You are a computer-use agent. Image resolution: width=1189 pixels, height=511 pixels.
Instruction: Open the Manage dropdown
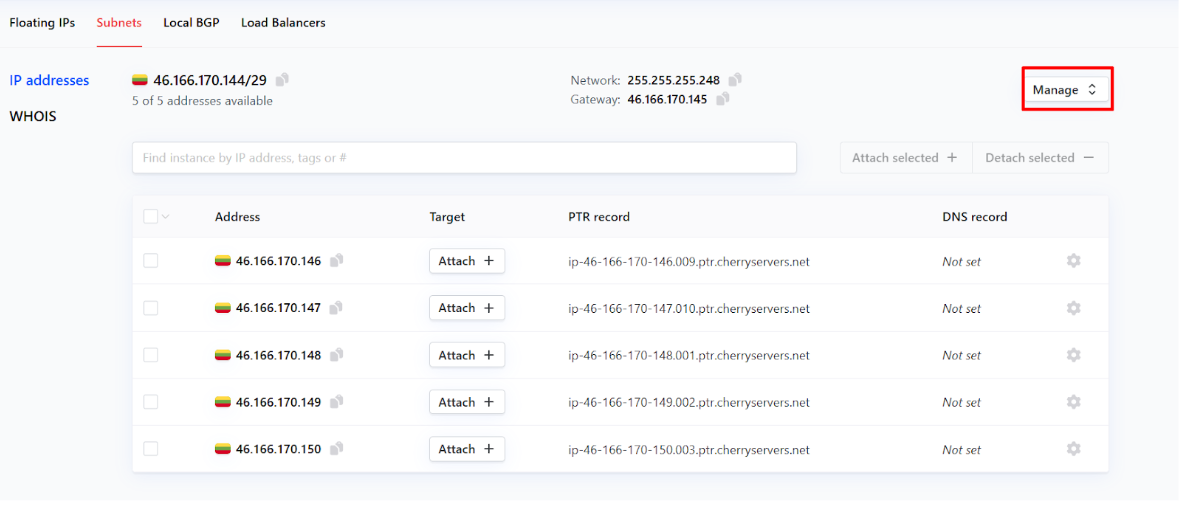1066,90
